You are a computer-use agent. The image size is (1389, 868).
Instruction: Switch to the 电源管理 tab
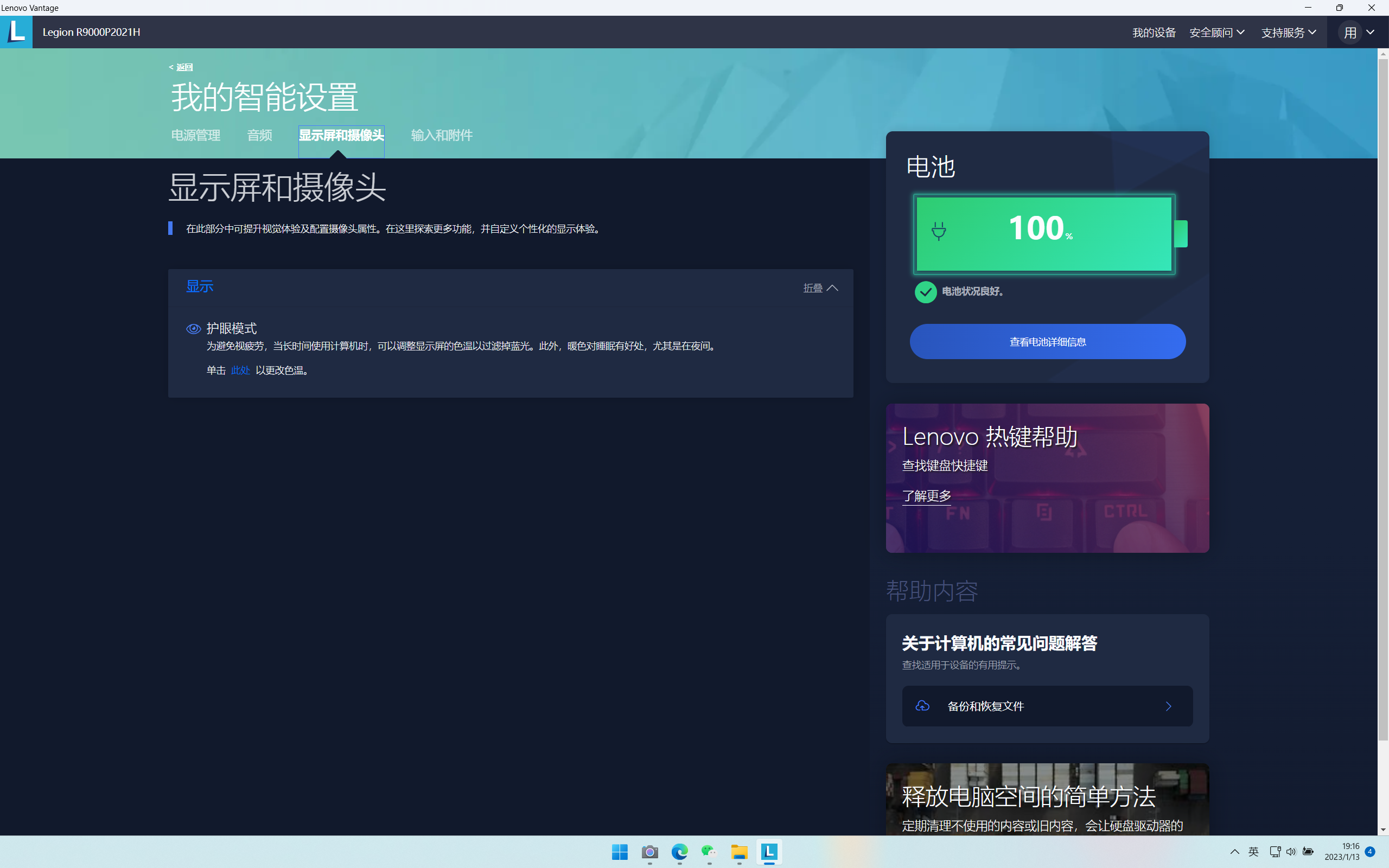pos(196,136)
